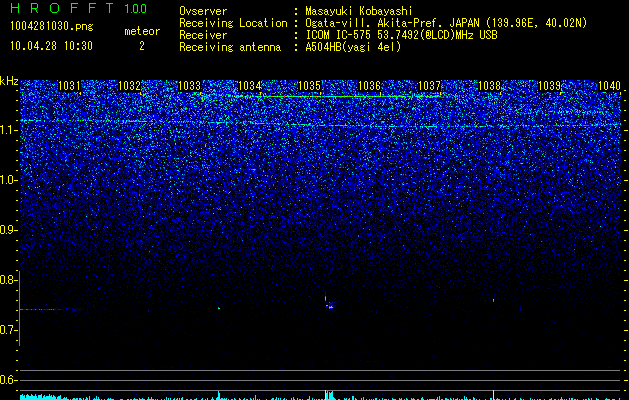Click the Receiving Location field label
The width and height of the screenshot is (629, 400).
pos(233,23)
